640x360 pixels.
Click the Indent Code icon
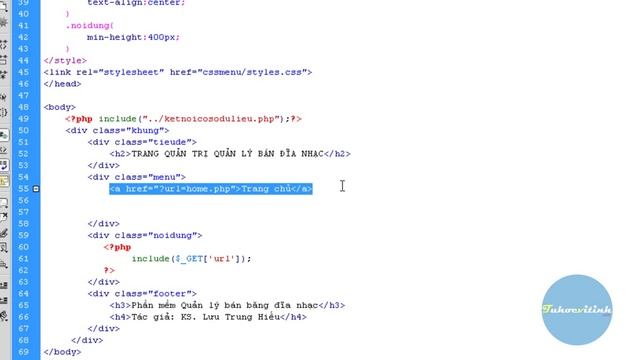[x=4, y=285]
